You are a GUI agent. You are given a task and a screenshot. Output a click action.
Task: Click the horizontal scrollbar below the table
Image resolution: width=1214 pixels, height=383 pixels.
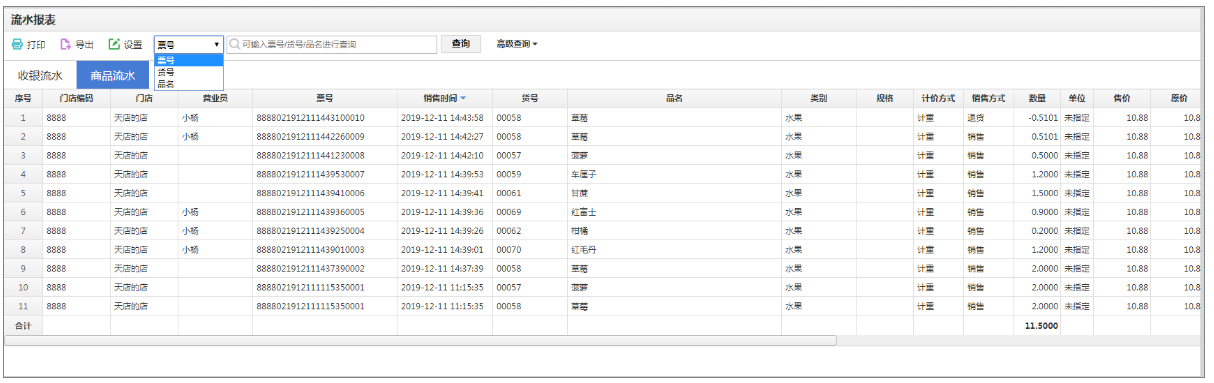[420, 341]
